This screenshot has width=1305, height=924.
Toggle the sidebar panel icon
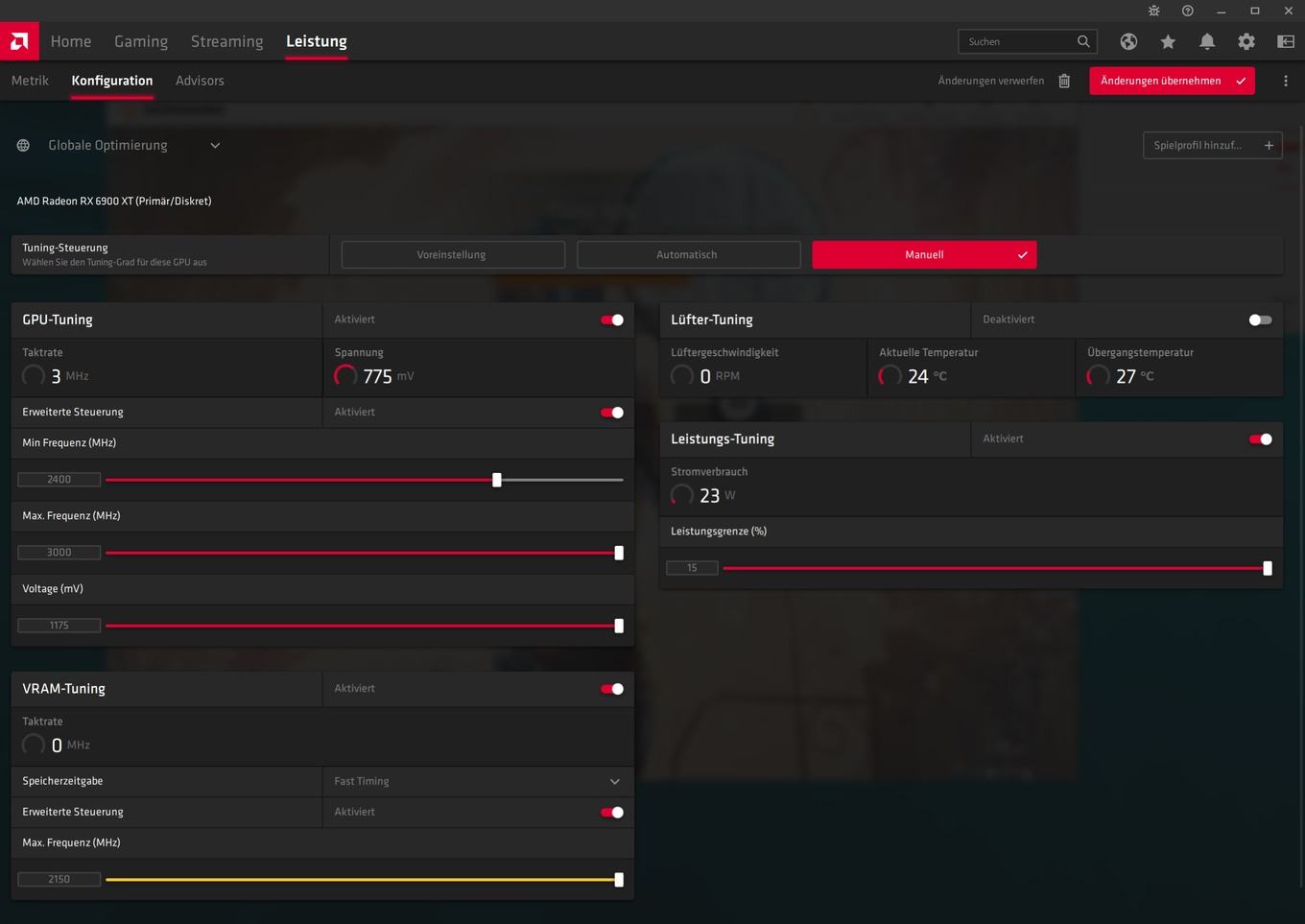coord(1286,41)
